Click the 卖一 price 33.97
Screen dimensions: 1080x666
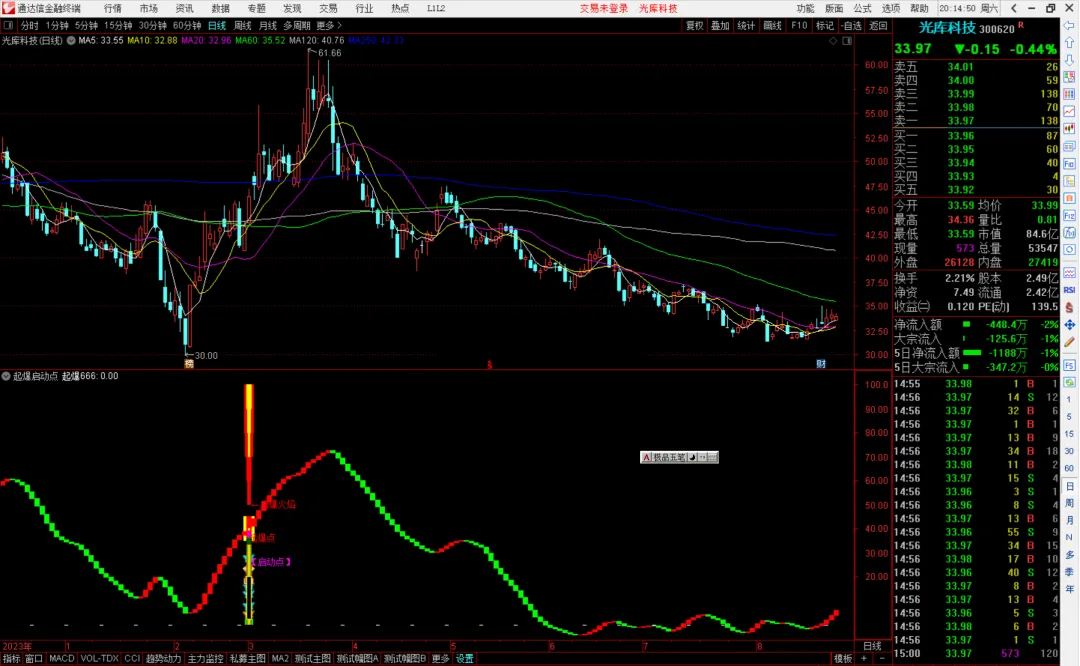[x=960, y=121]
